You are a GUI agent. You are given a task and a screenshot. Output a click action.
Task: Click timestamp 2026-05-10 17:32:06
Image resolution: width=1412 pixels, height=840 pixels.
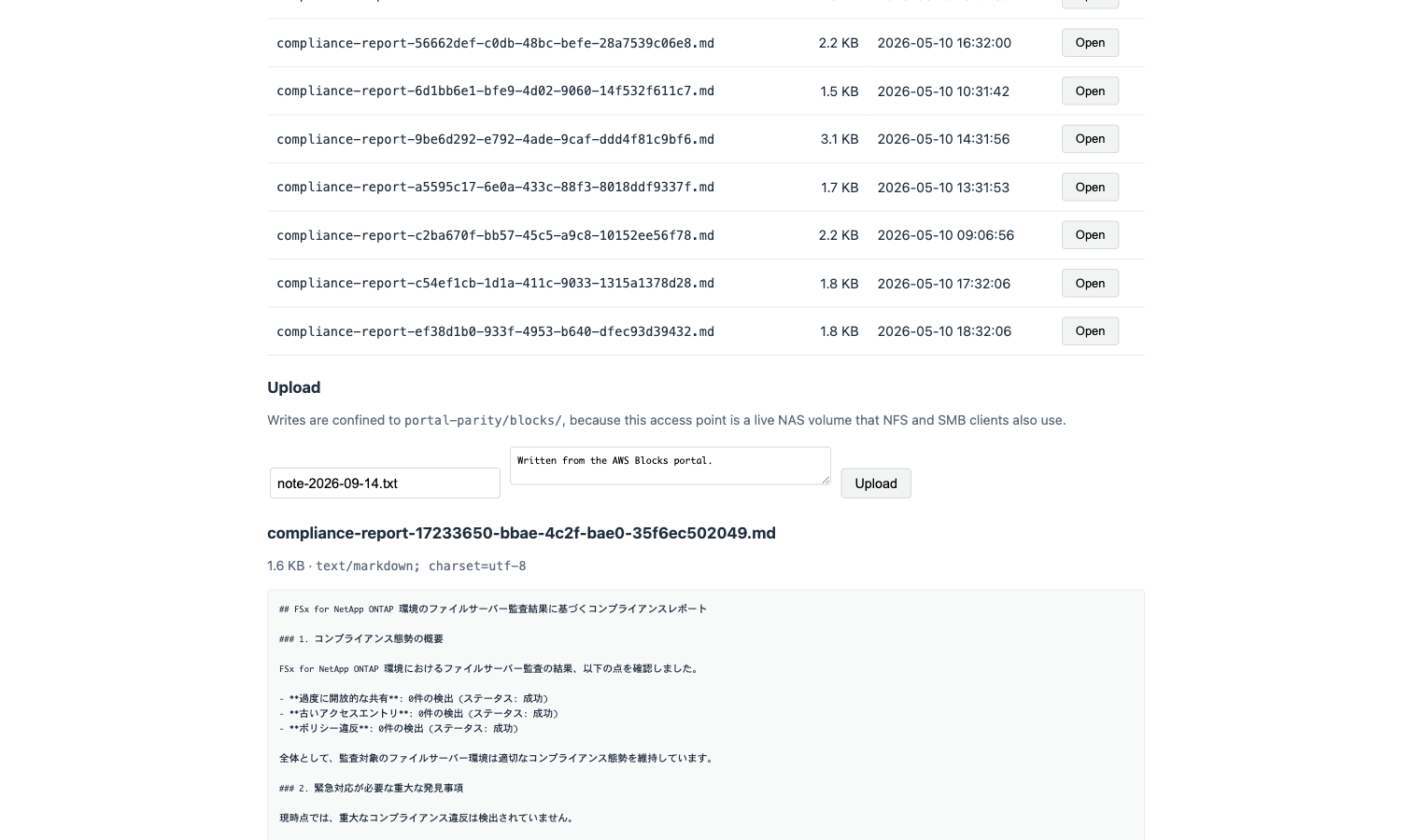pos(943,284)
